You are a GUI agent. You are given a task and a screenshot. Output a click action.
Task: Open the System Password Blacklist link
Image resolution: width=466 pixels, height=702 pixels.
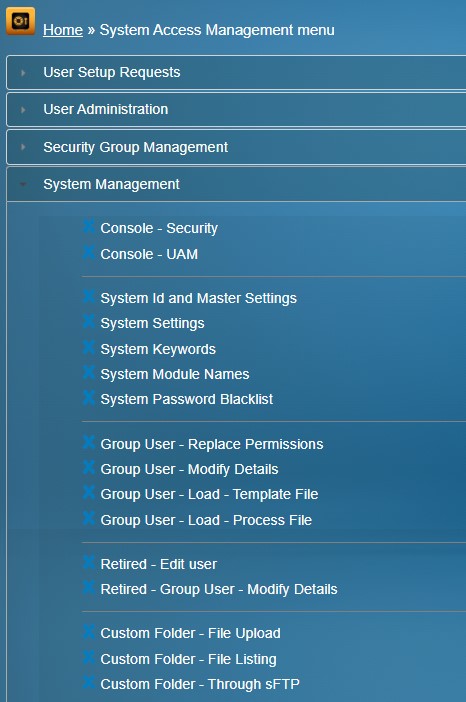click(x=187, y=399)
